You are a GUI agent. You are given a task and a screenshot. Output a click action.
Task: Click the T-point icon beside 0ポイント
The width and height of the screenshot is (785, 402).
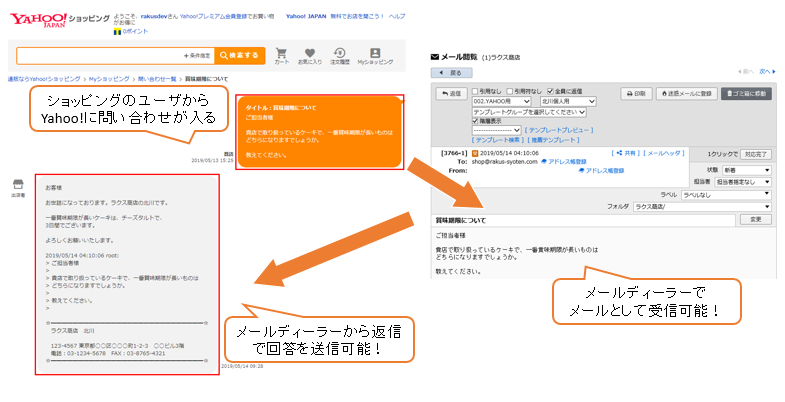[117, 32]
